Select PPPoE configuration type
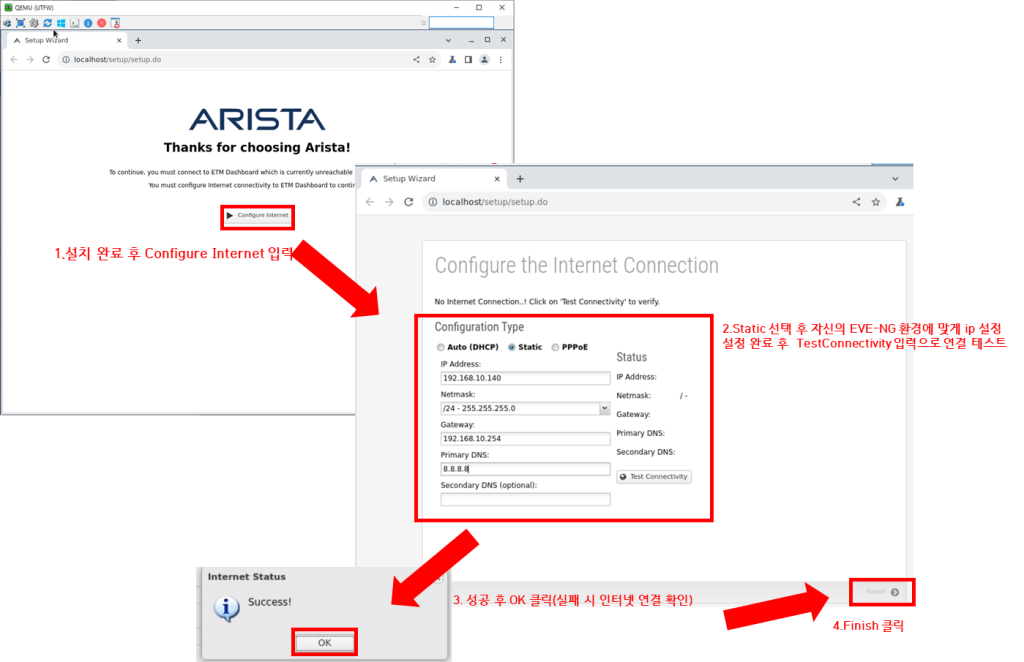Screen dimensions: 1024x662 pyautogui.click(x=555, y=347)
